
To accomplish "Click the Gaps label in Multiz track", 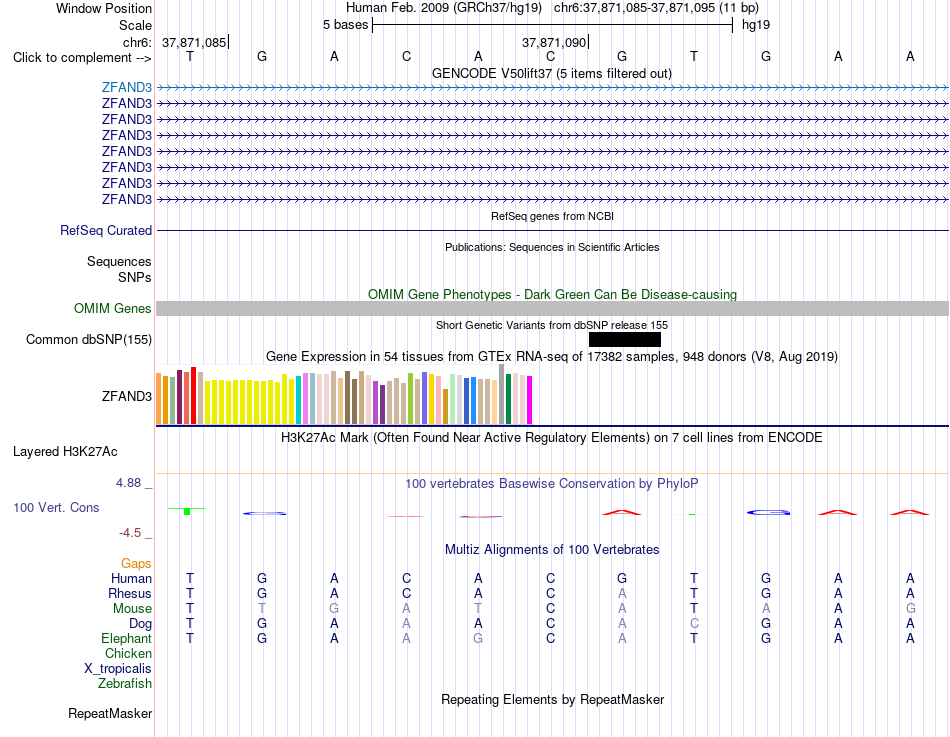I will (136, 564).
